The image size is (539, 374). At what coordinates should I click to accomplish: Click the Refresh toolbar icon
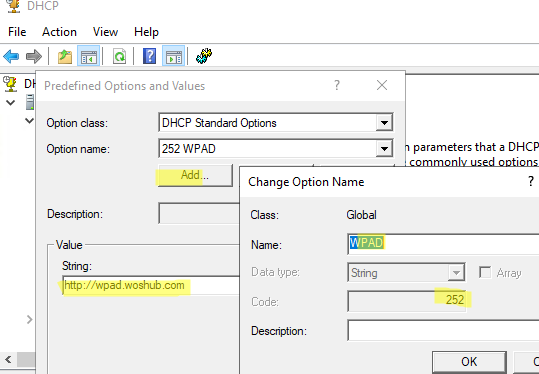[x=119, y=56]
